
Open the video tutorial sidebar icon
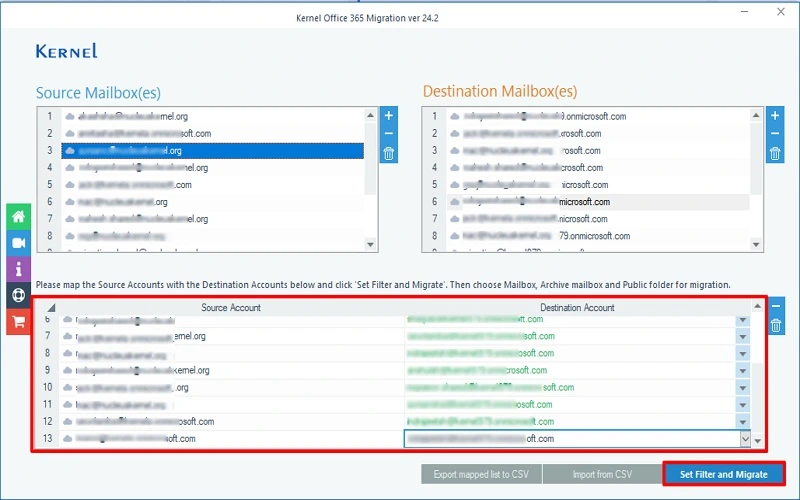tap(18, 242)
